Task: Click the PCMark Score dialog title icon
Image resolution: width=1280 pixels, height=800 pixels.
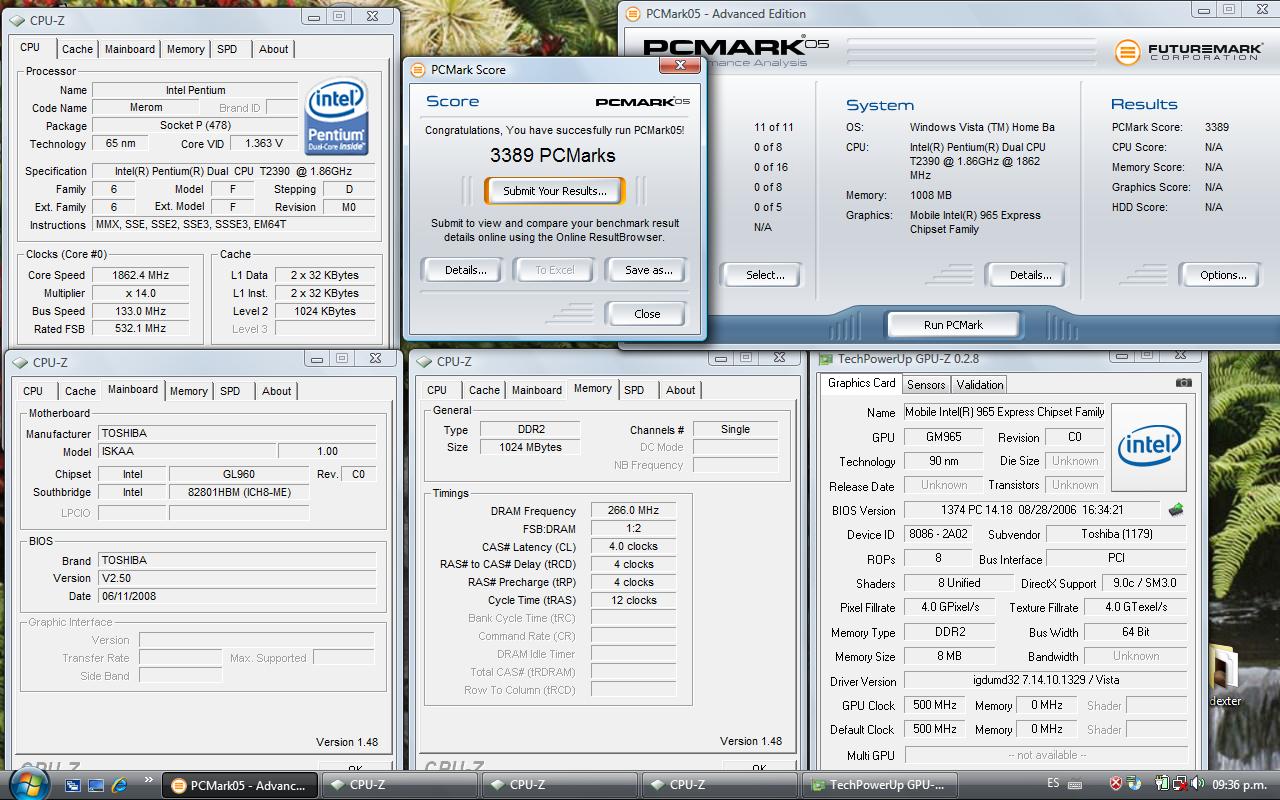Action: coord(417,70)
